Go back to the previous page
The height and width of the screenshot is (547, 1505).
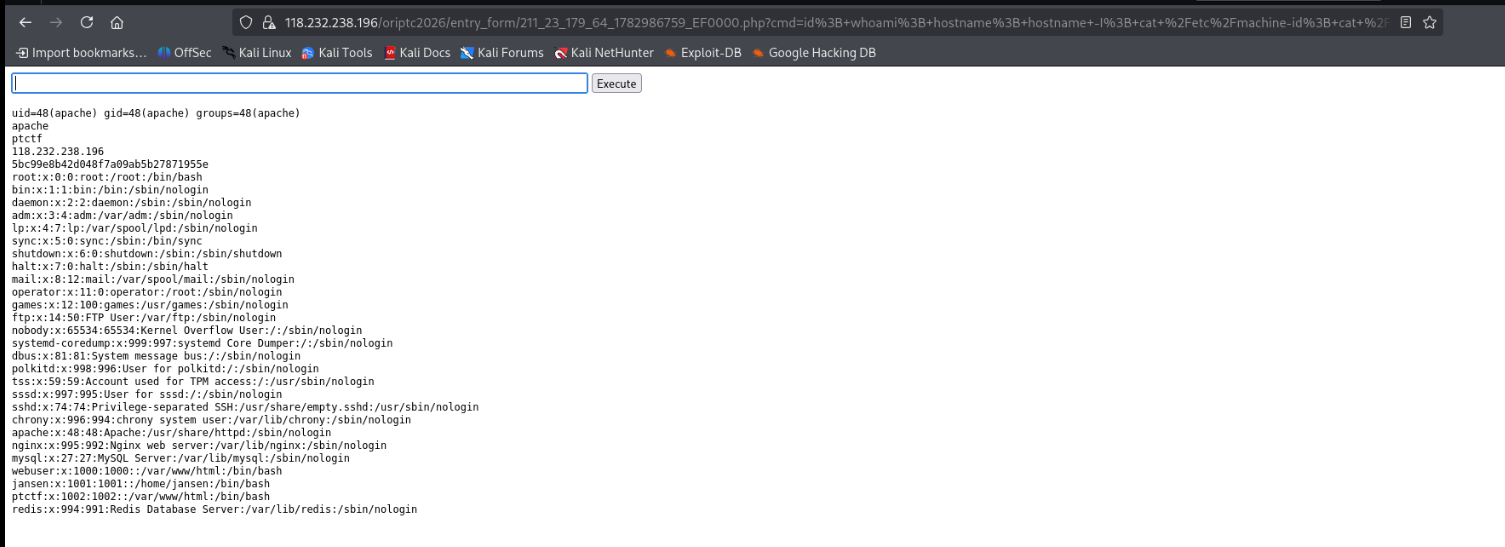point(25,22)
